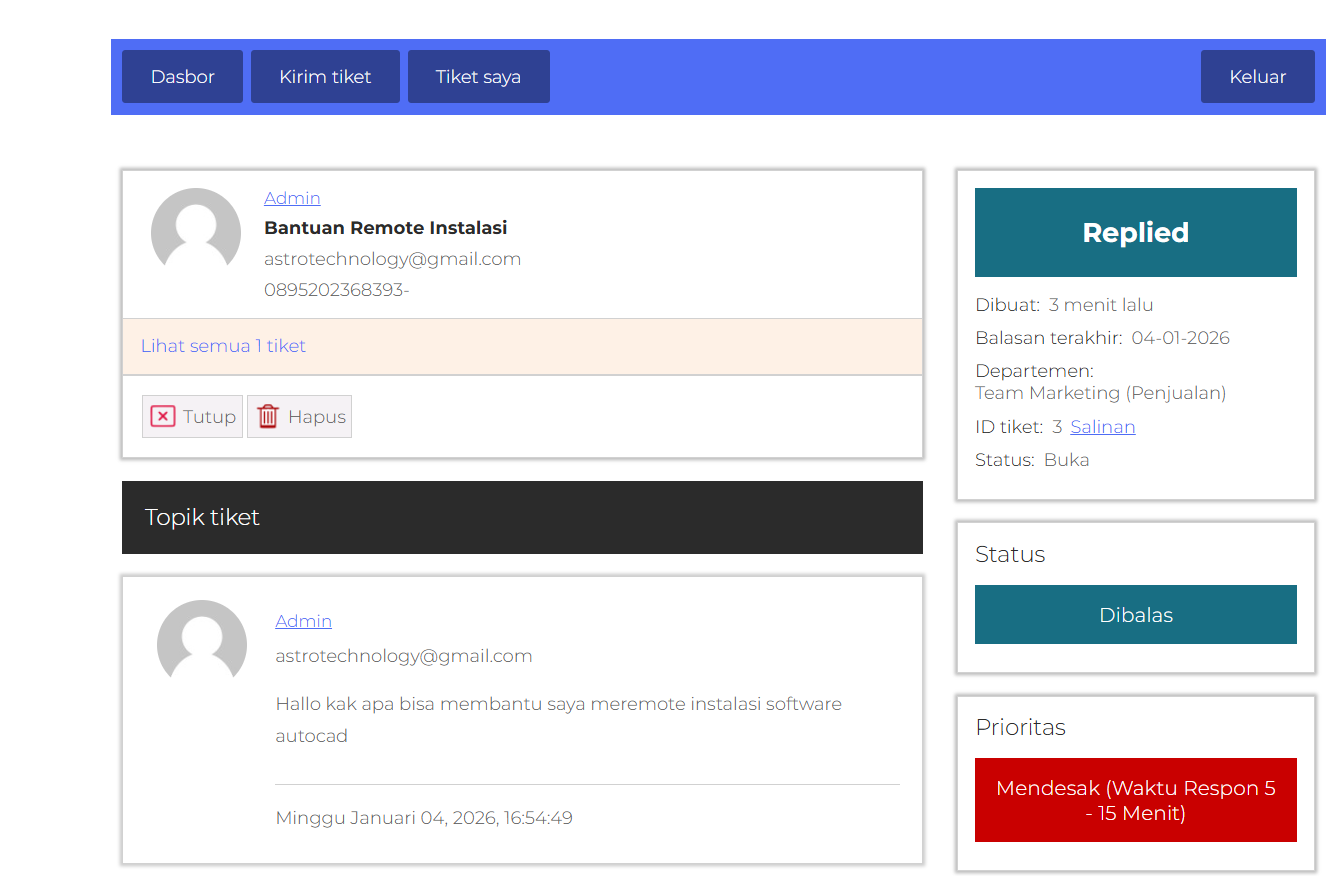The height and width of the screenshot is (876, 1338).
Task: Click Salinan link to copy ticket ID
Action: 1102,427
